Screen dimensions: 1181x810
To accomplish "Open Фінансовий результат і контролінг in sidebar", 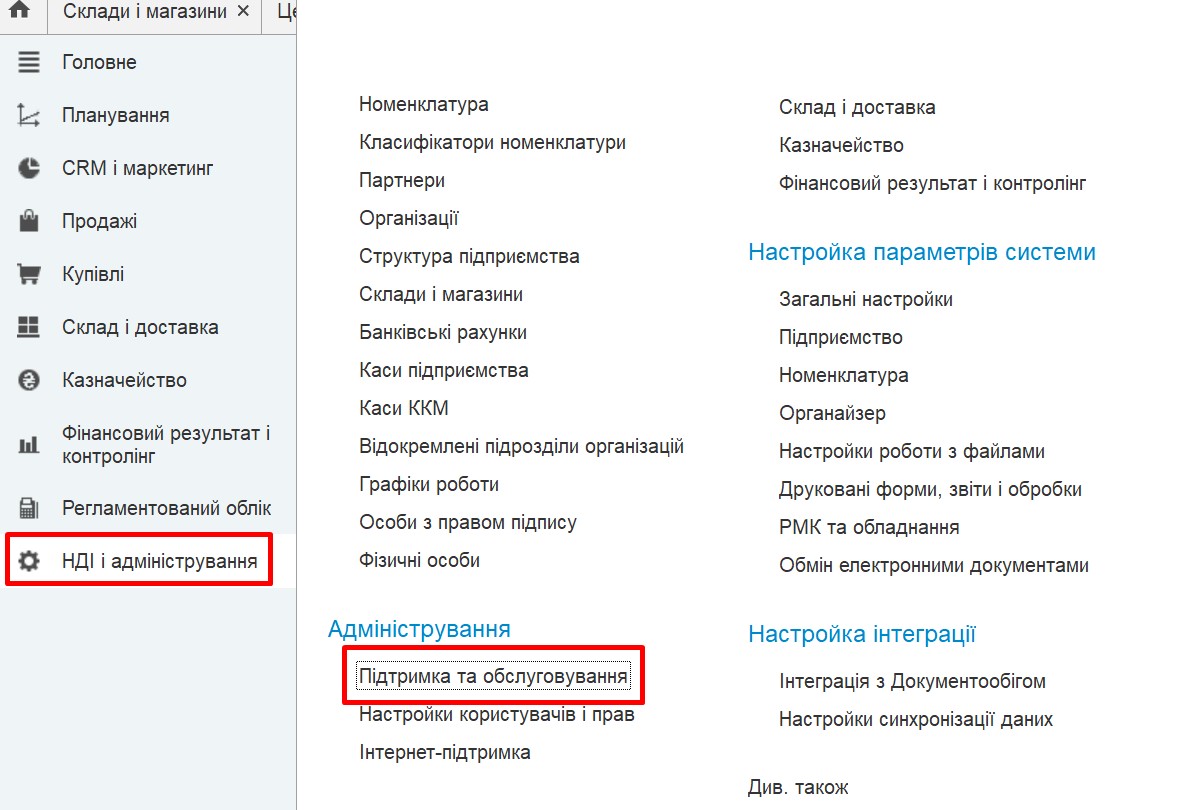I will 166,445.
